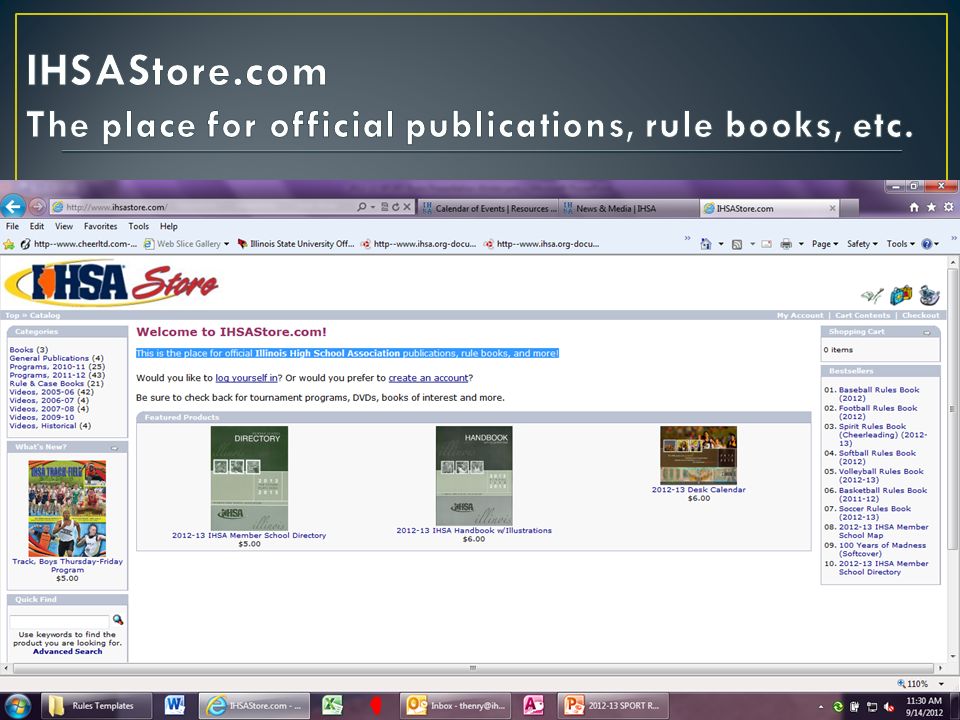Viewport: 960px width, 720px height.
Task: Open the Rule & Case Books category
Action: (48, 383)
